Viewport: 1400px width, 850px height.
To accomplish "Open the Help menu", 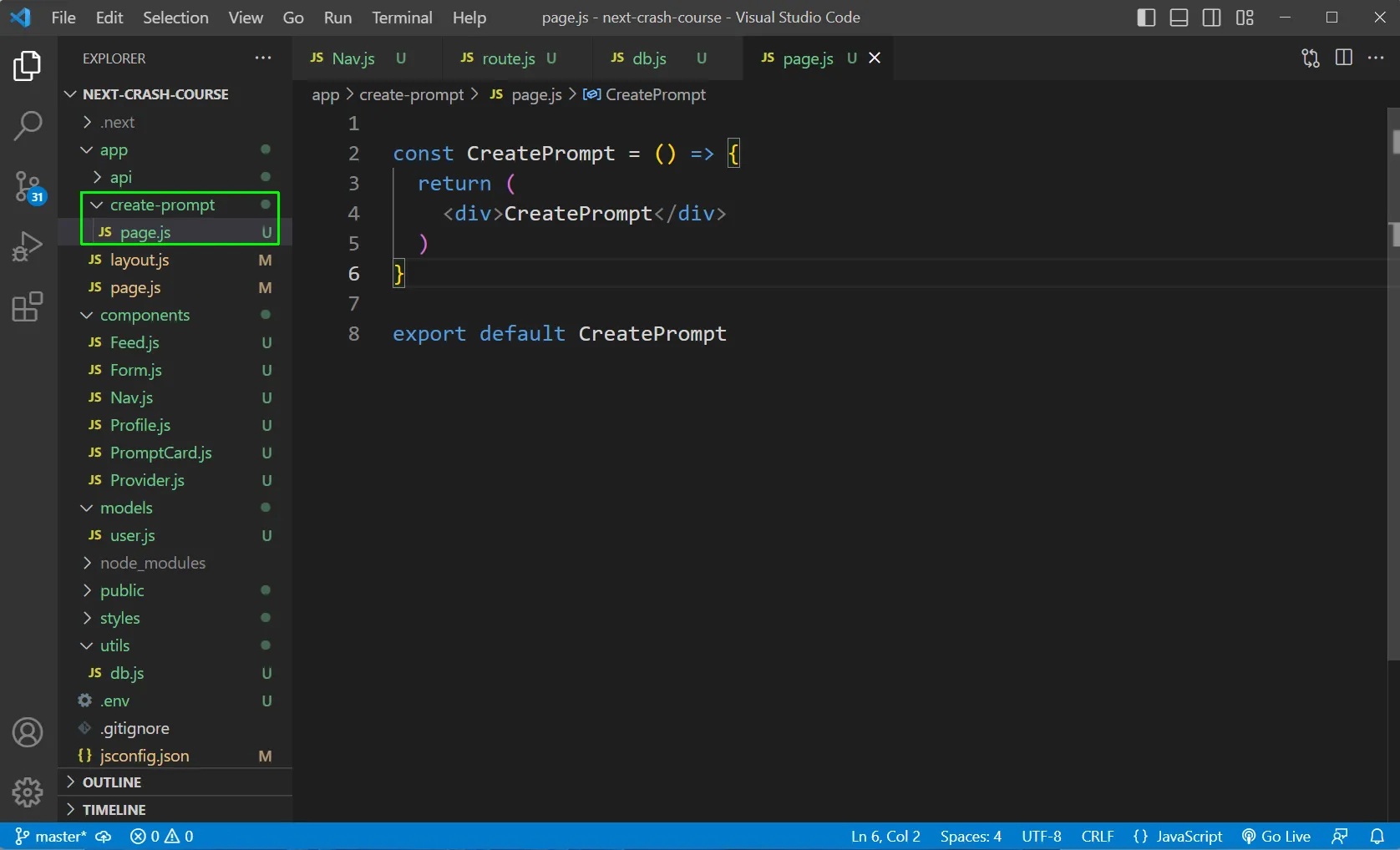I will point(469,18).
